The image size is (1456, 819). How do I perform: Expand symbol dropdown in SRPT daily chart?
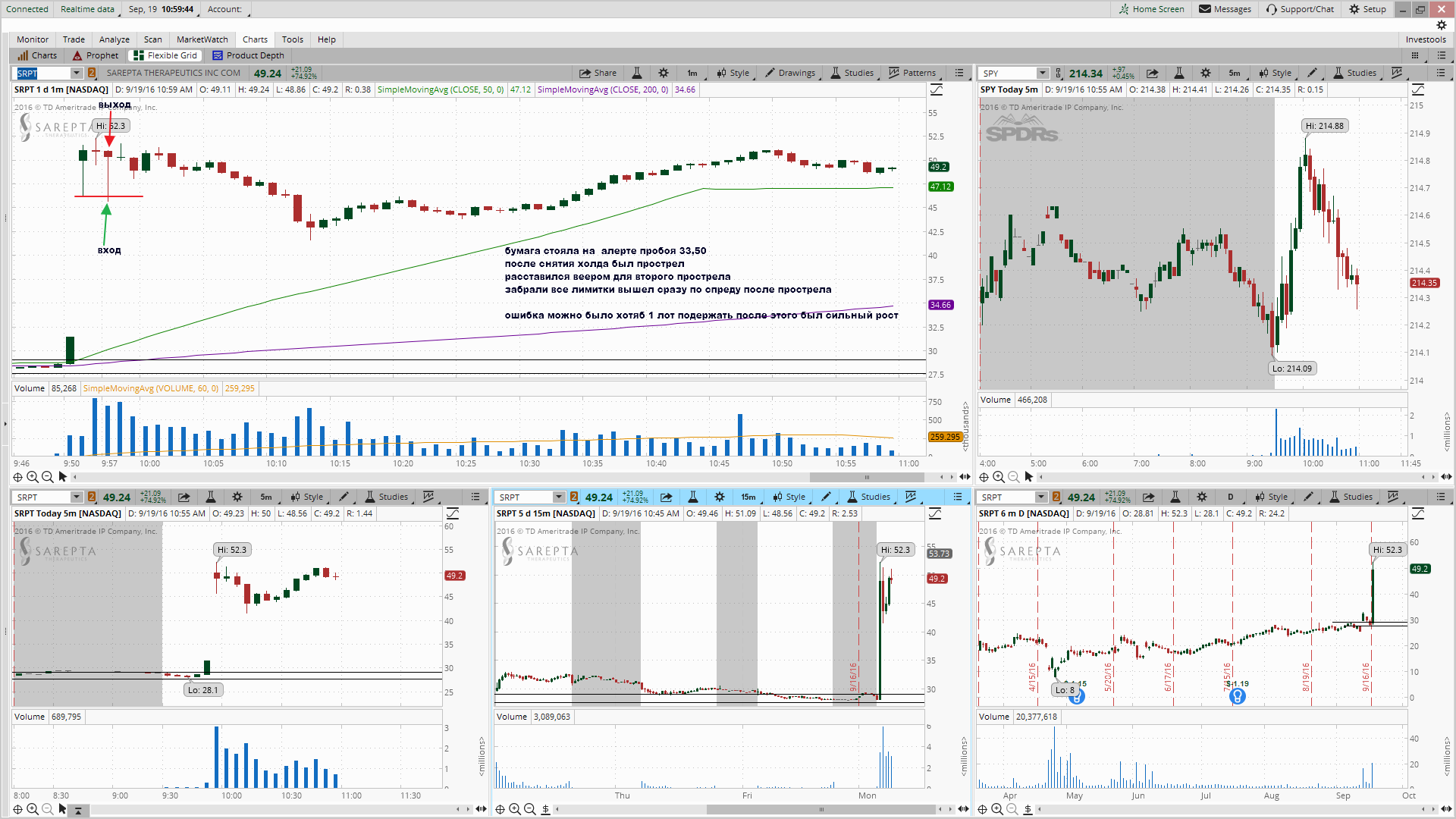click(x=1041, y=497)
